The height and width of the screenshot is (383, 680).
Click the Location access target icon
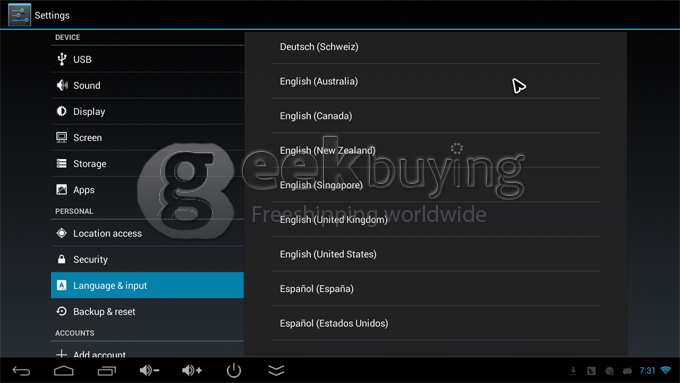(x=62, y=233)
